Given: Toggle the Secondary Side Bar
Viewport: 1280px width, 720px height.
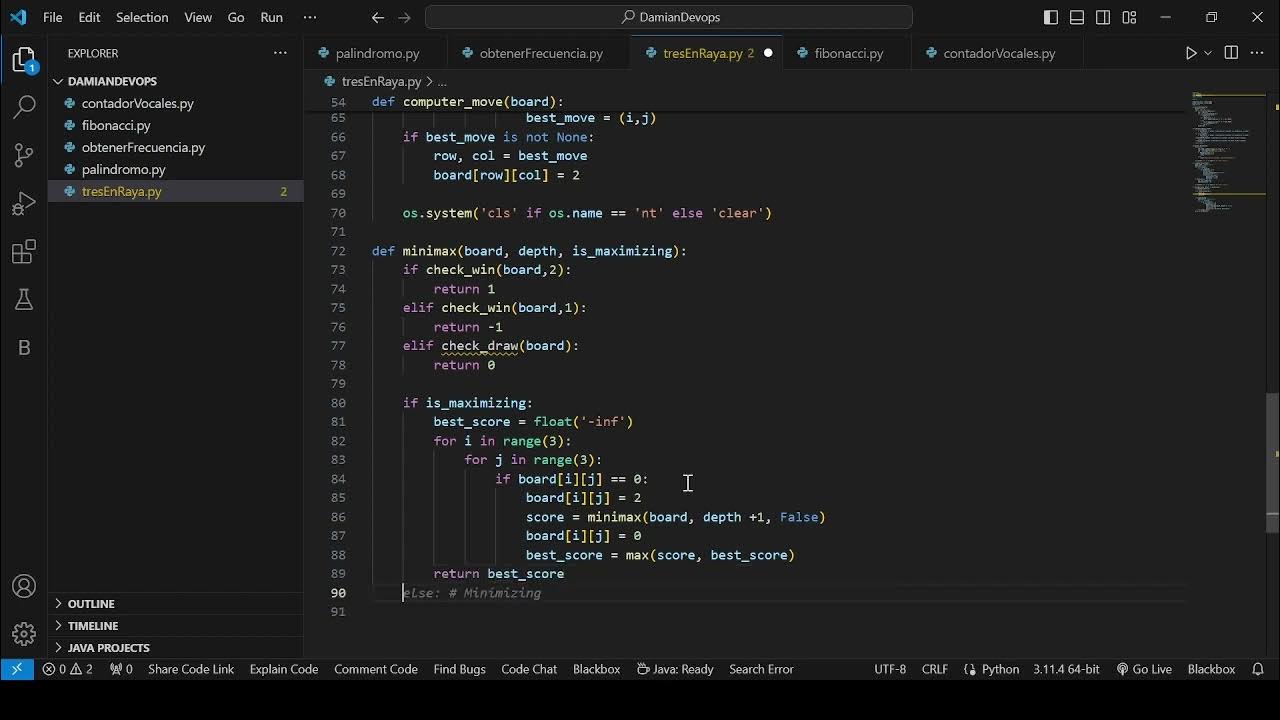Looking at the screenshot, I should click(1103, 17).
